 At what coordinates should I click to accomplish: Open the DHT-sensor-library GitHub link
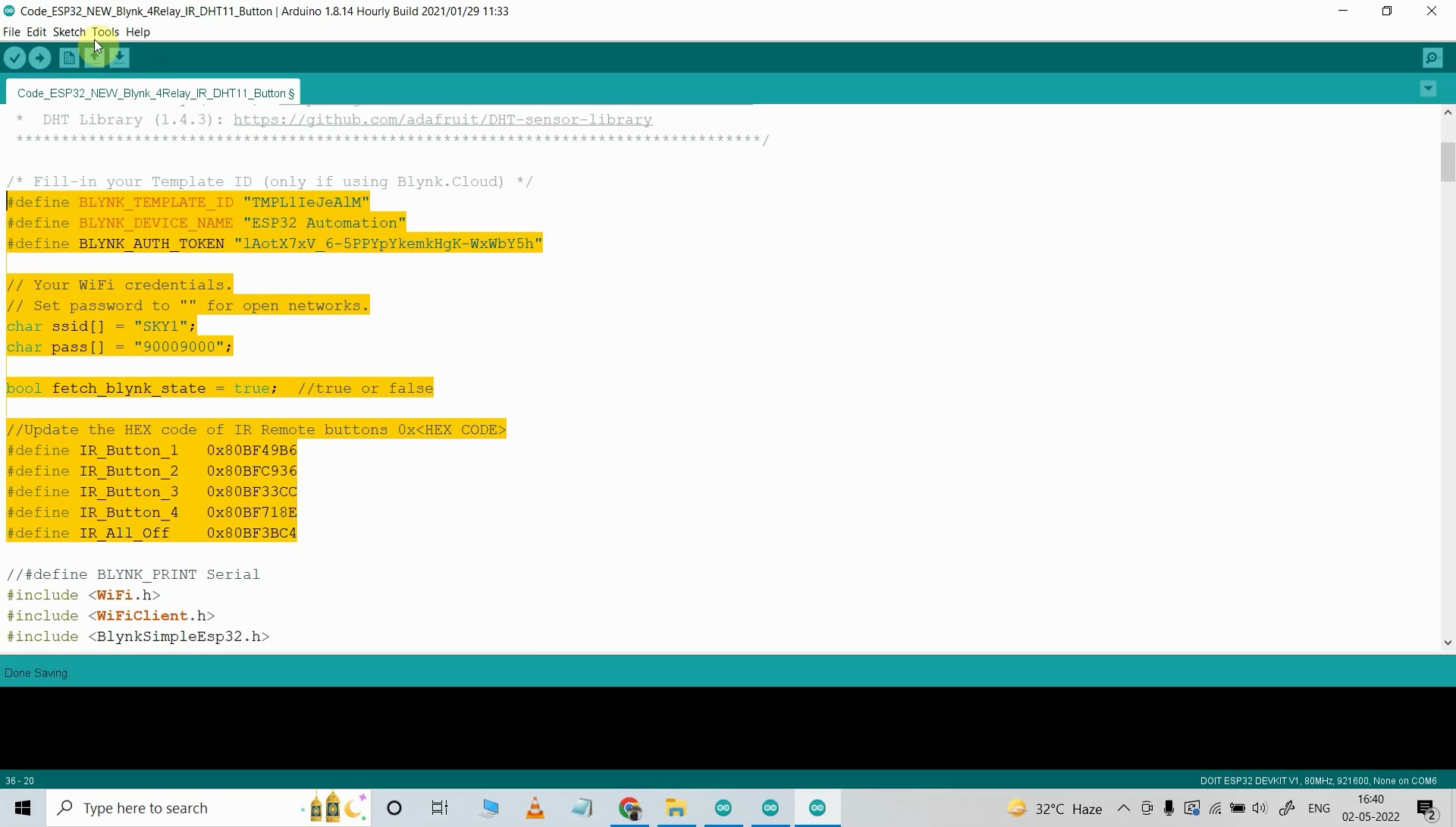pos(443,120)
